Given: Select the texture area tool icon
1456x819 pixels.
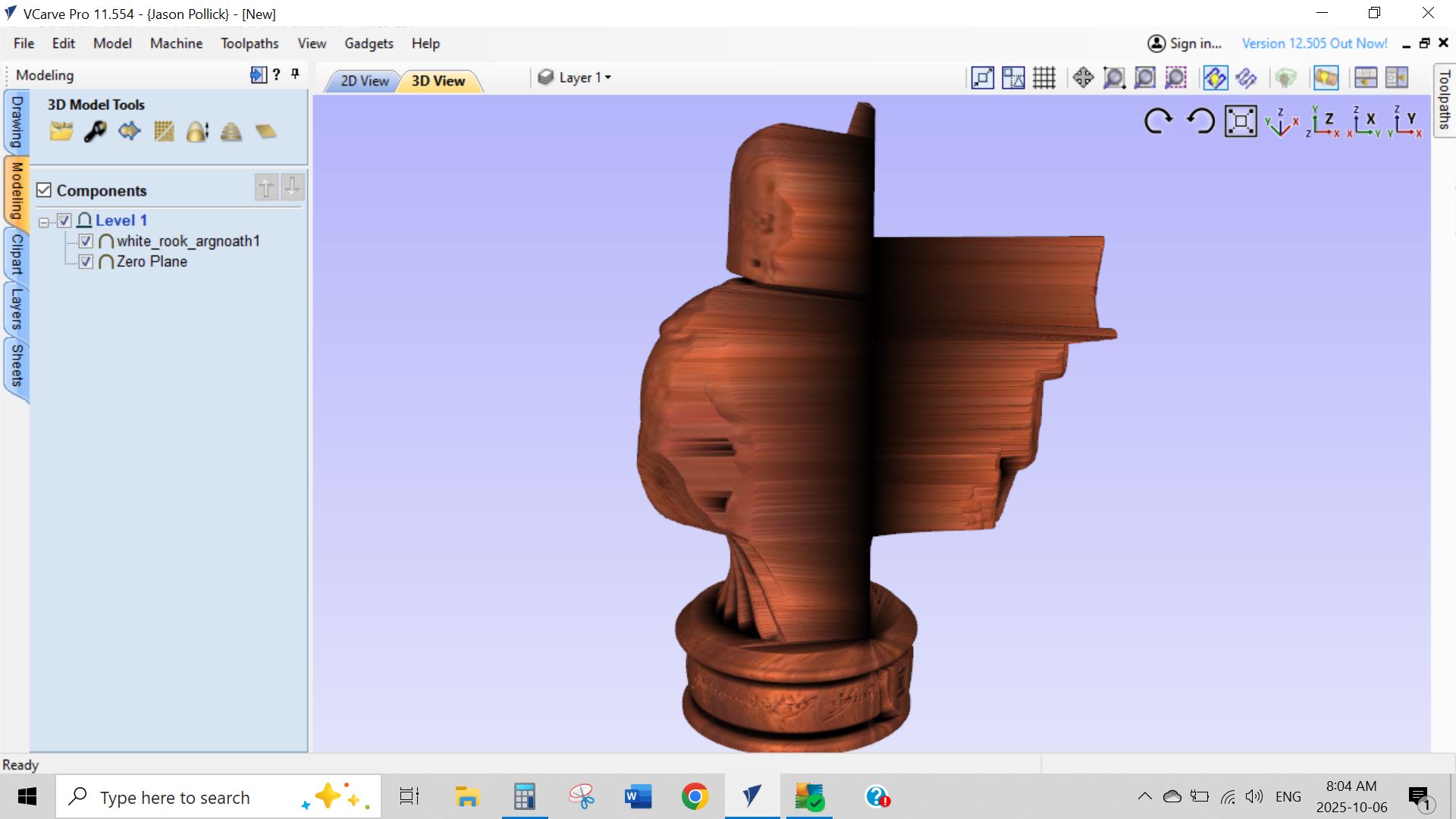Looking at the screenshot, I should click(x=164, y=132).
